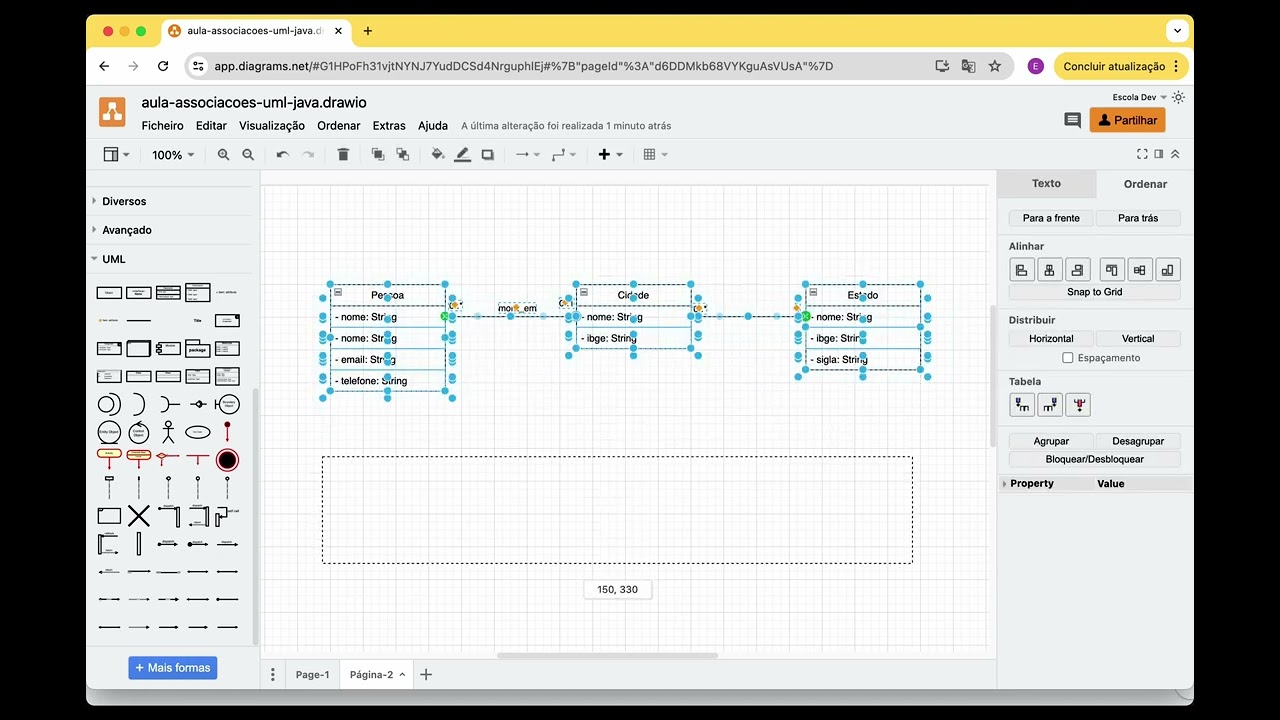Image resolution: width=1280 pixels, height=720 pixels.
Task: Open the Editar menu
Action: pos(211,126)
